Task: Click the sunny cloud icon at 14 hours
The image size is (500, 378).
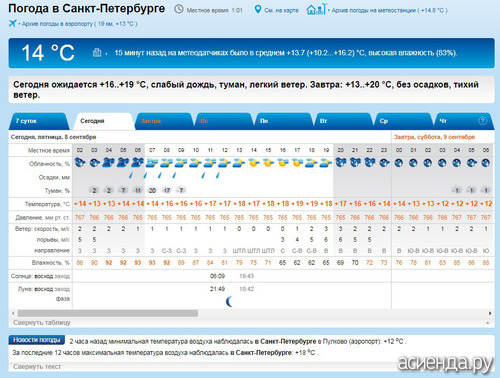Action: click(254, 163)
